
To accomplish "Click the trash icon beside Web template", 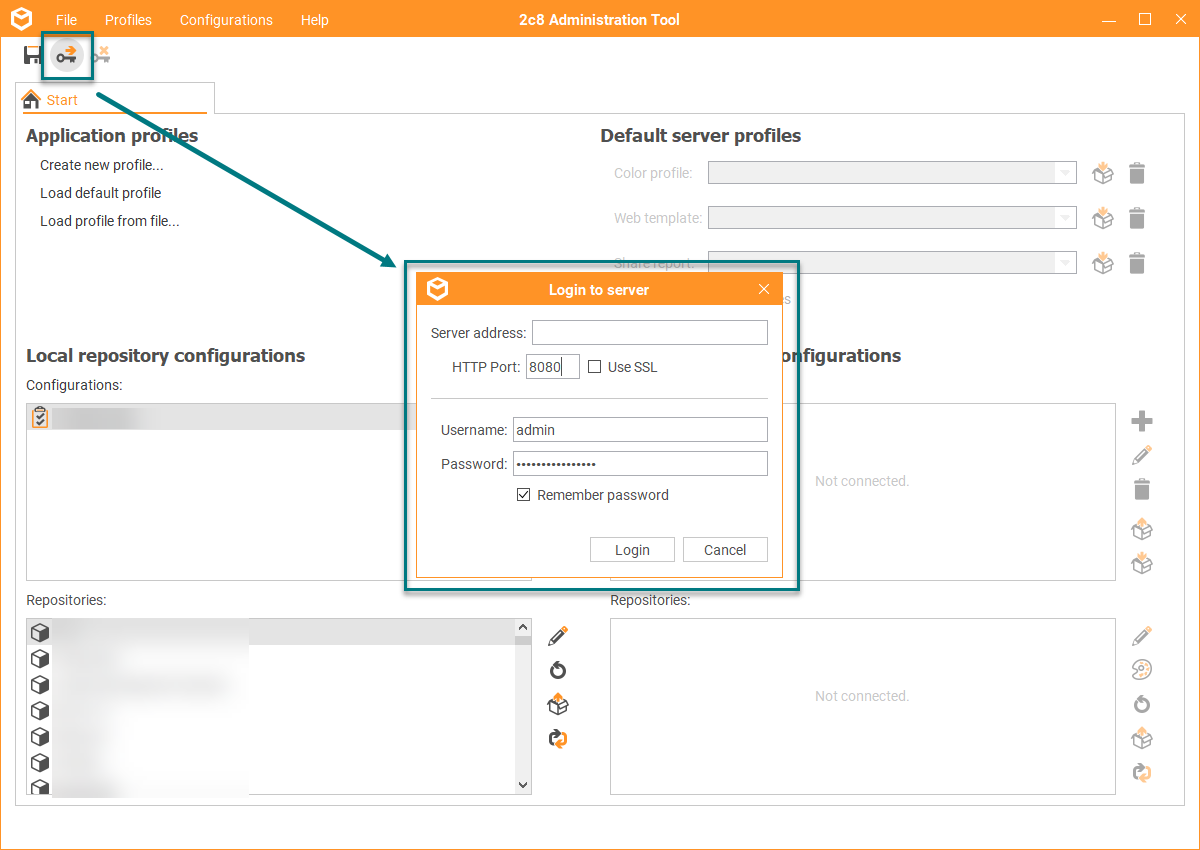I will point(1137,218).
